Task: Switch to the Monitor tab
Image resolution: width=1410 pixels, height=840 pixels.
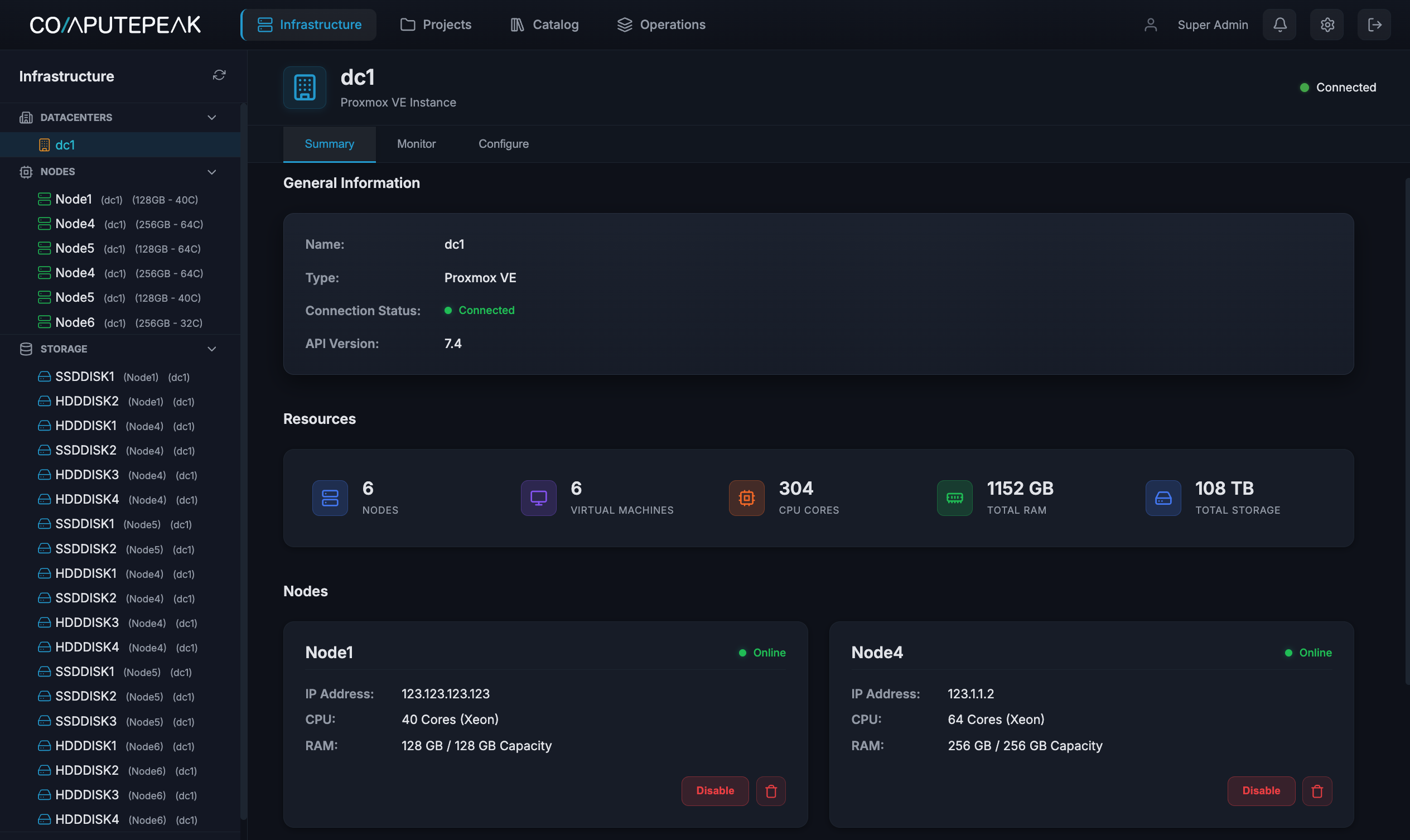Action: click(x=416, y=144)
